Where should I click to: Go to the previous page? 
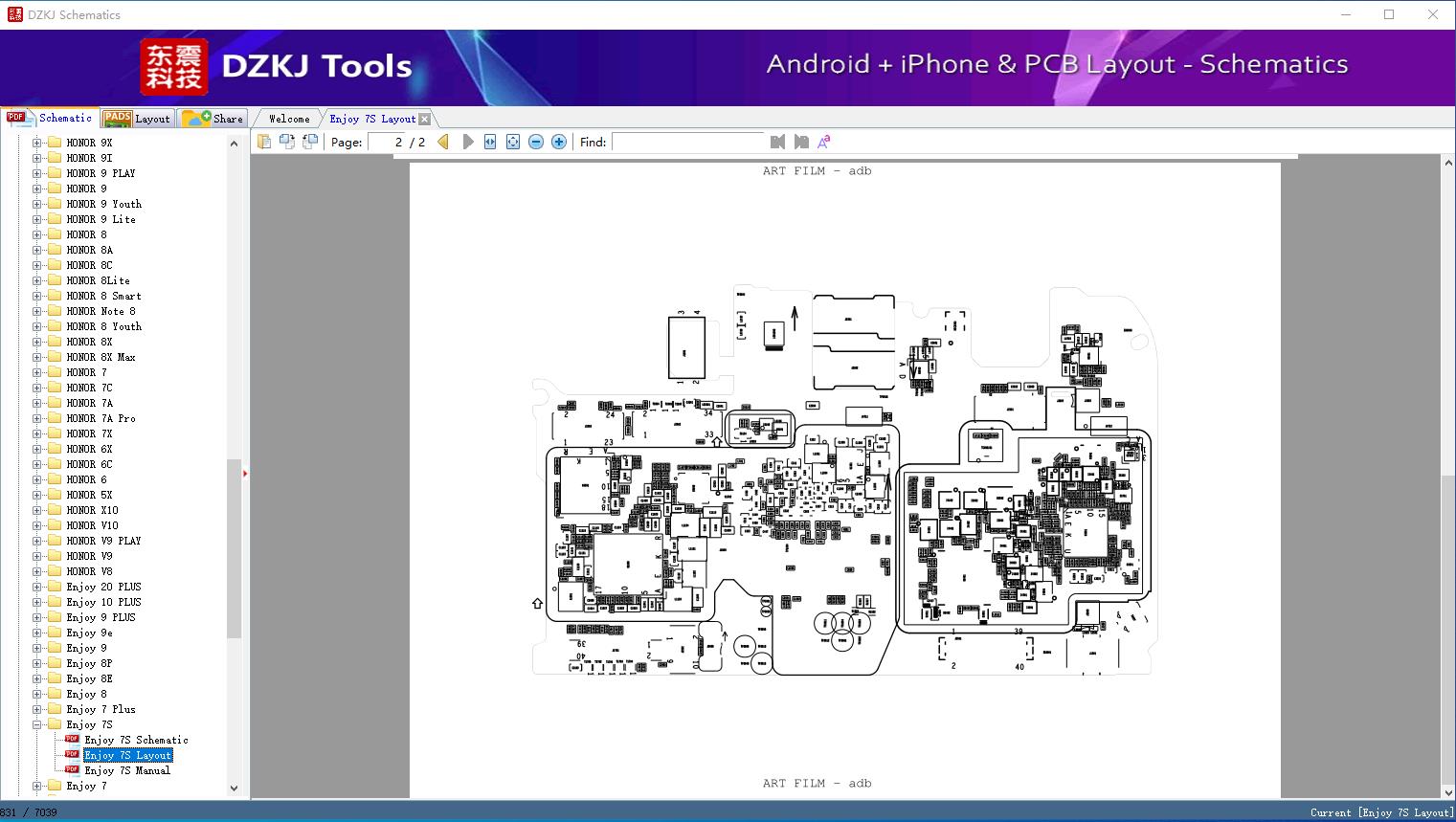pyautogui.click(x=443, y=142)
